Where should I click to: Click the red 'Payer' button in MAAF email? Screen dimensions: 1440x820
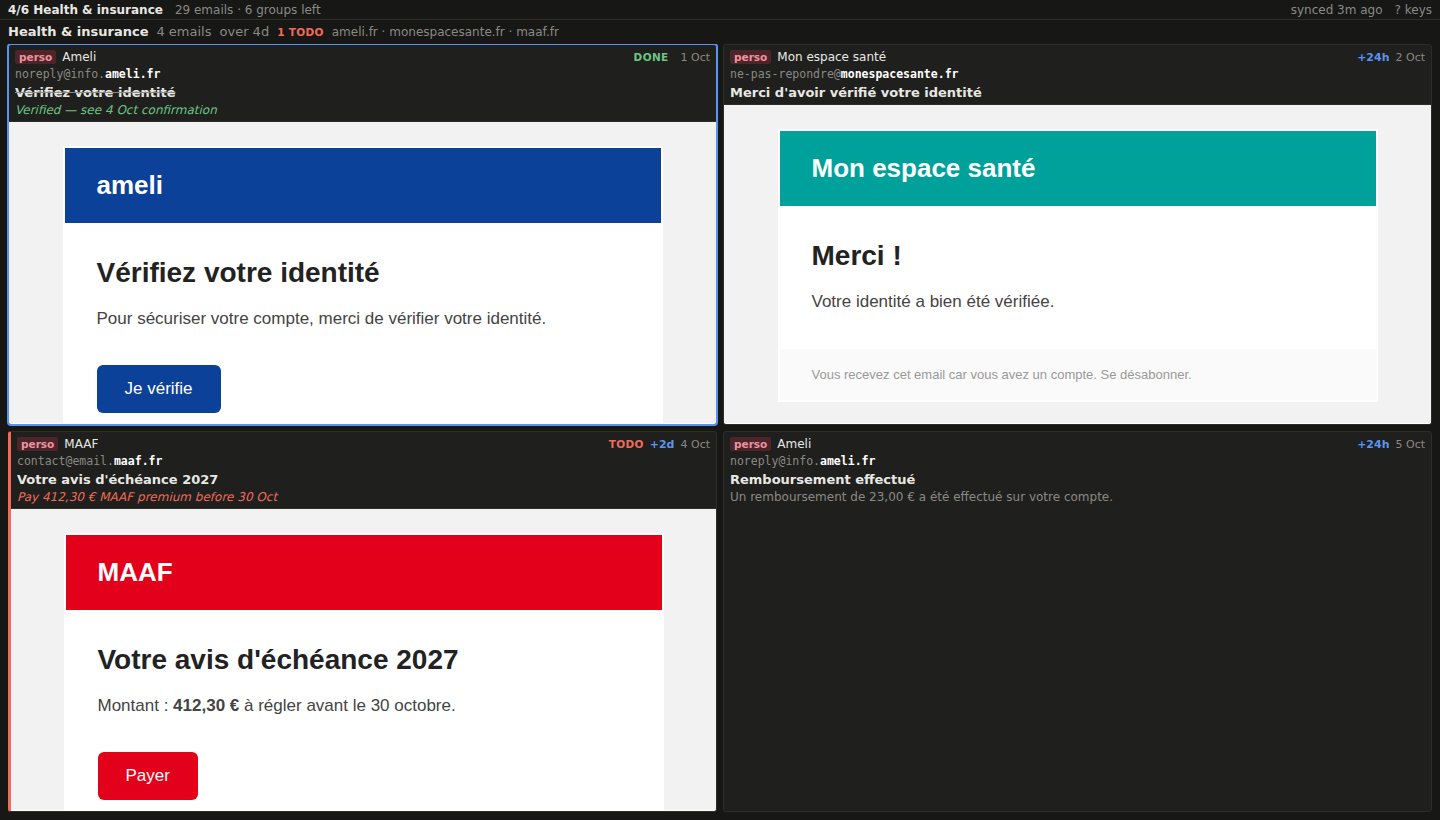(x=148, y=776)
